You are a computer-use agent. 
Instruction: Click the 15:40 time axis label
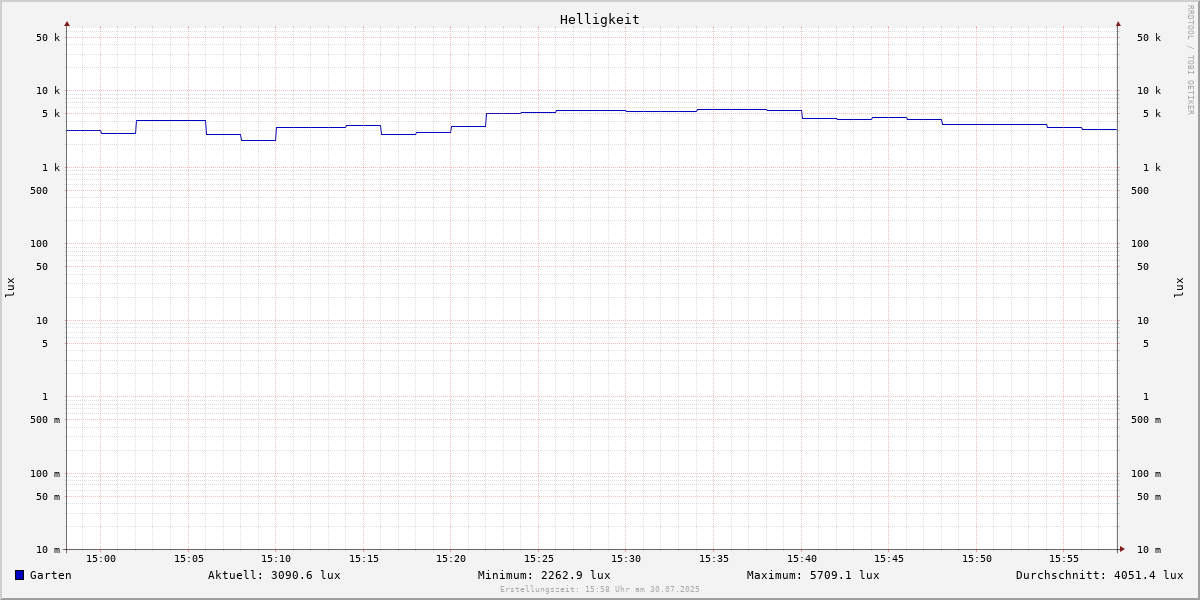pos(801,559)
